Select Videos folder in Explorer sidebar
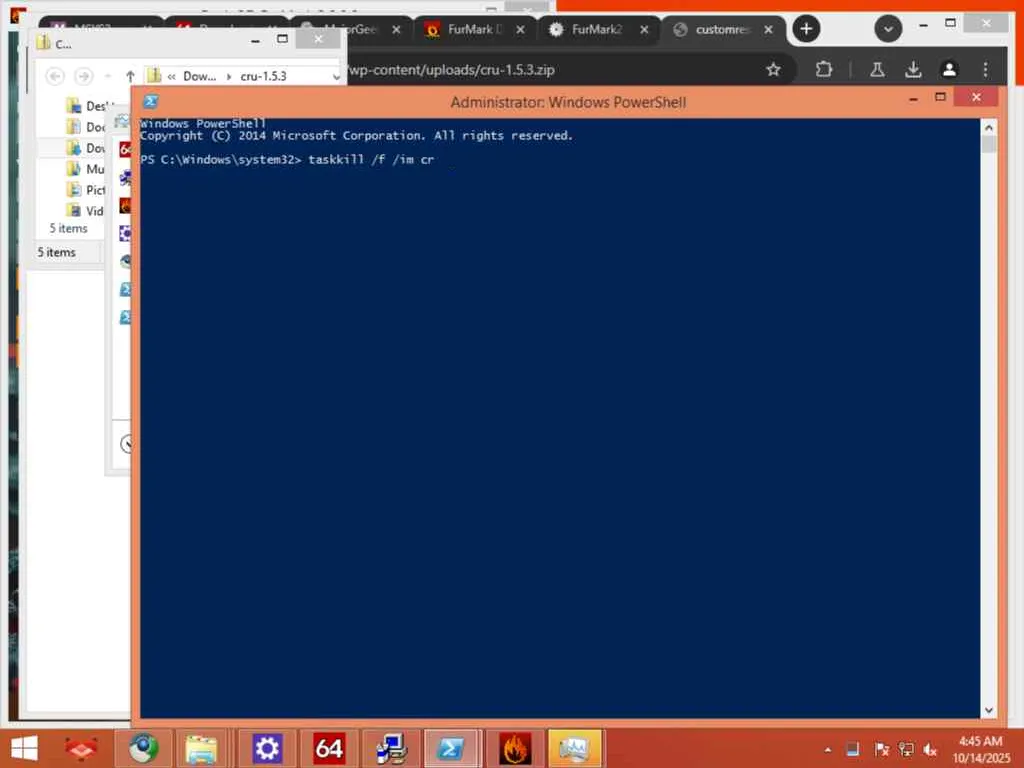Viewport: 1024px width, 768px height. pos(86,211)
